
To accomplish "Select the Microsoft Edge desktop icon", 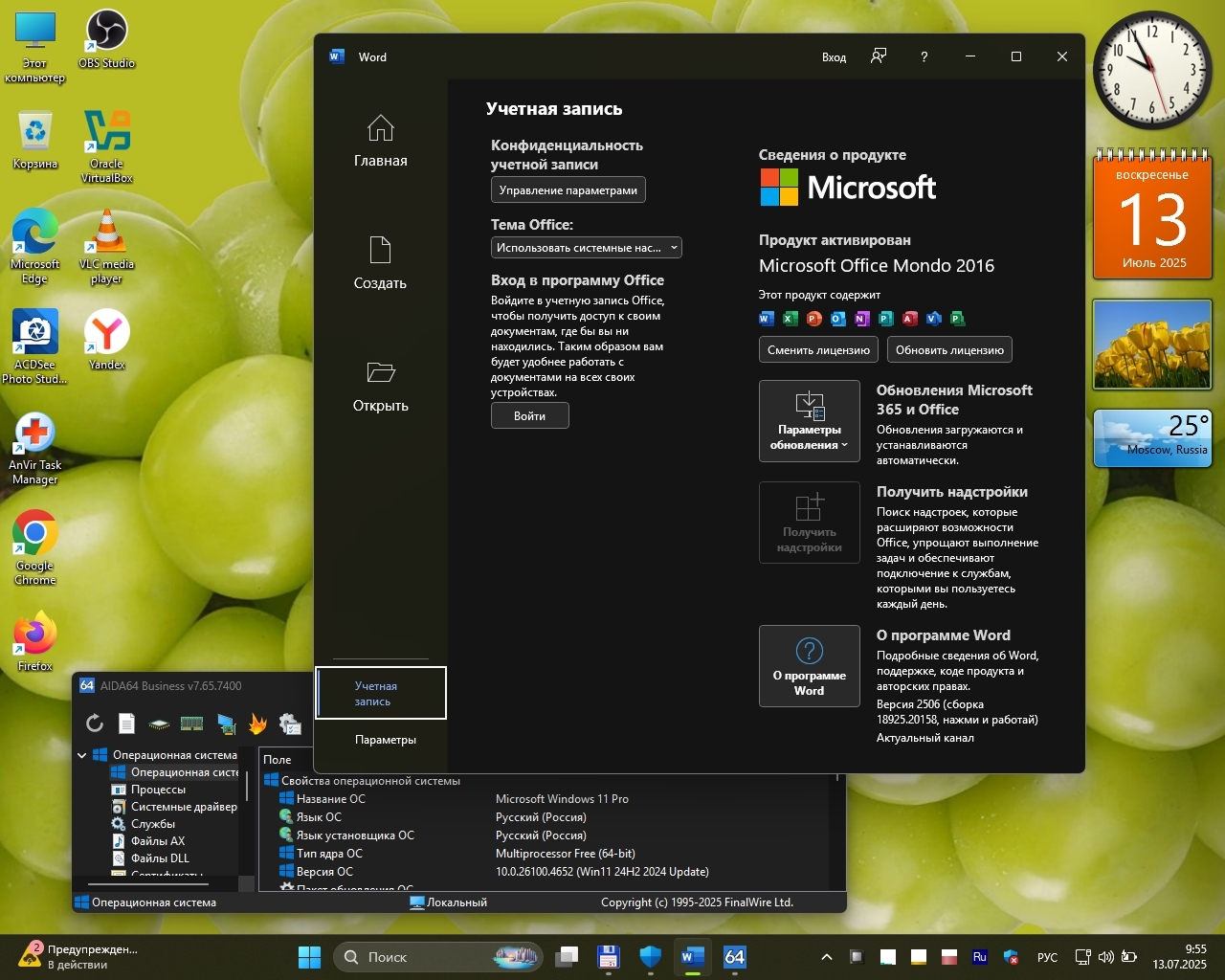I will pyautogui.click(x=34, y=247).
